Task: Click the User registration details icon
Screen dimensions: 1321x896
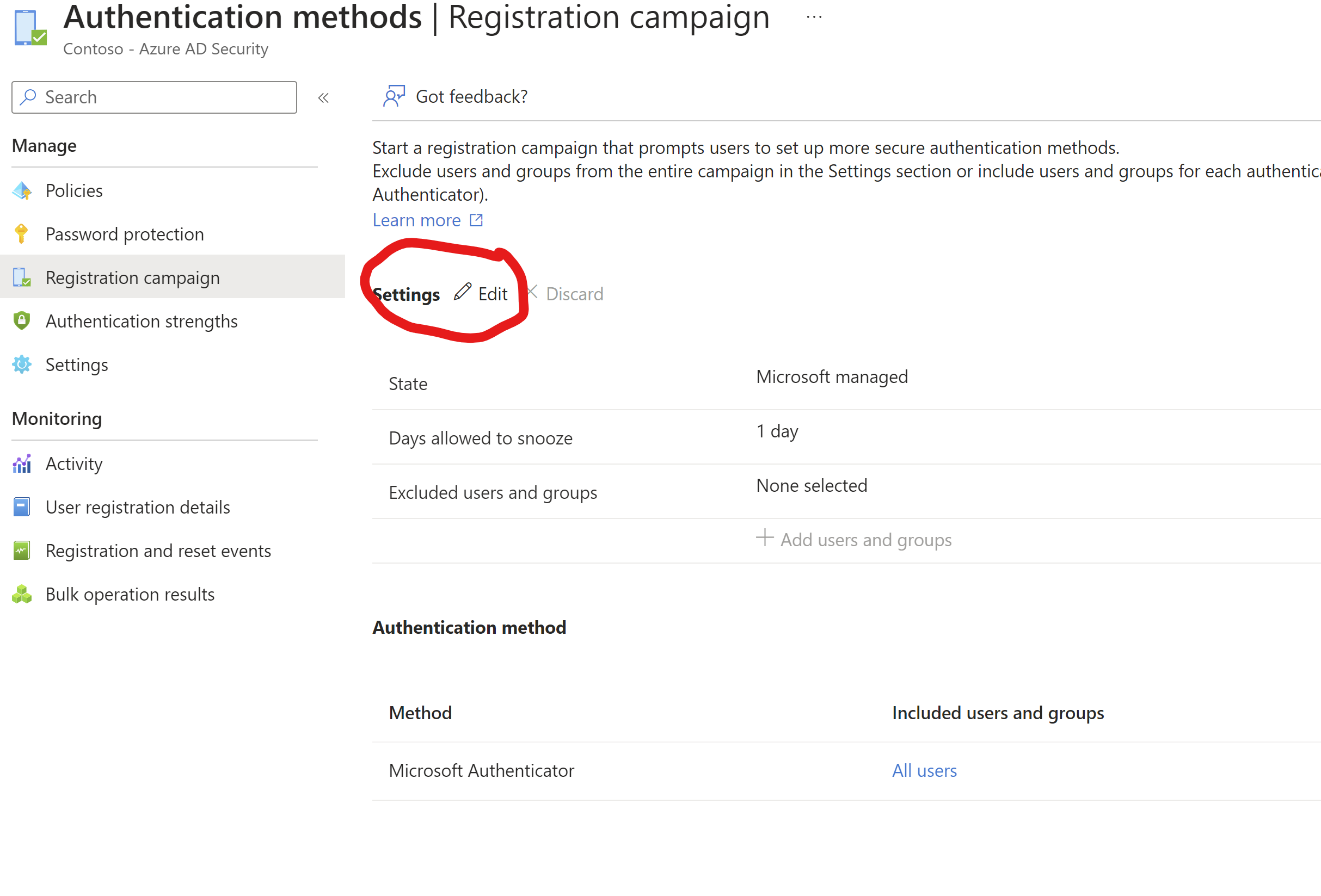Action: (x=22, y=508)
